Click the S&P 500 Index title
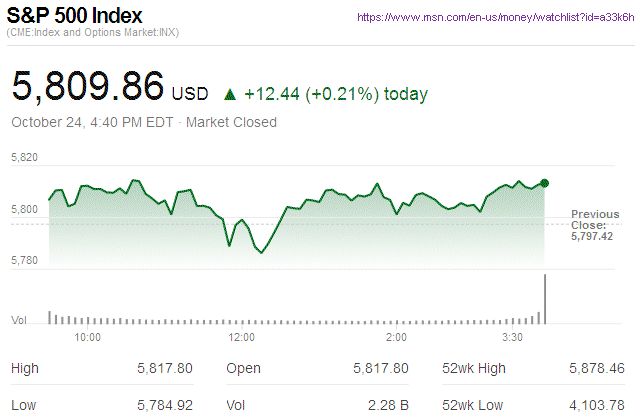 pos(75,17)
